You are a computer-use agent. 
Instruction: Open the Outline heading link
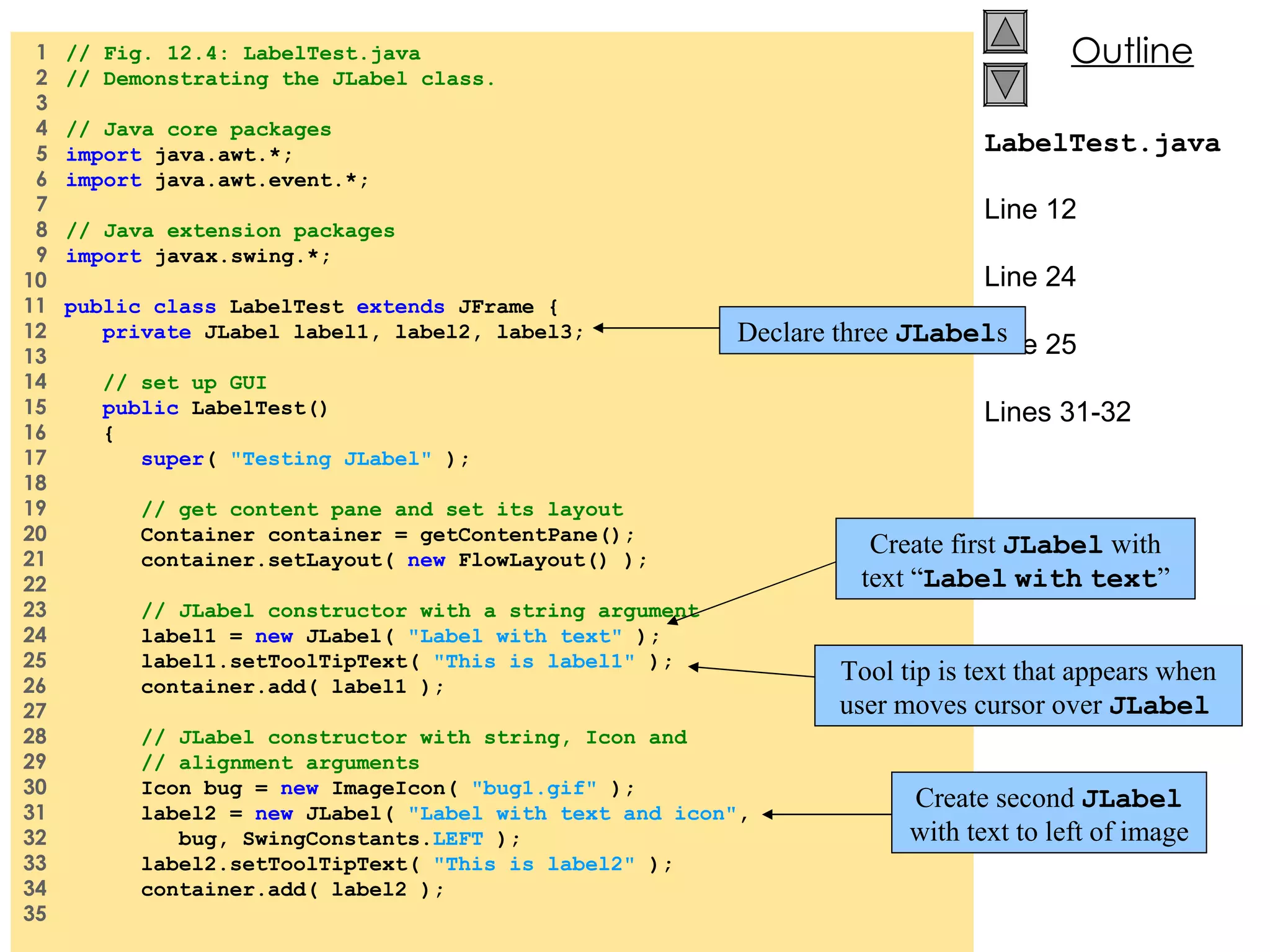coord(1132,51)
